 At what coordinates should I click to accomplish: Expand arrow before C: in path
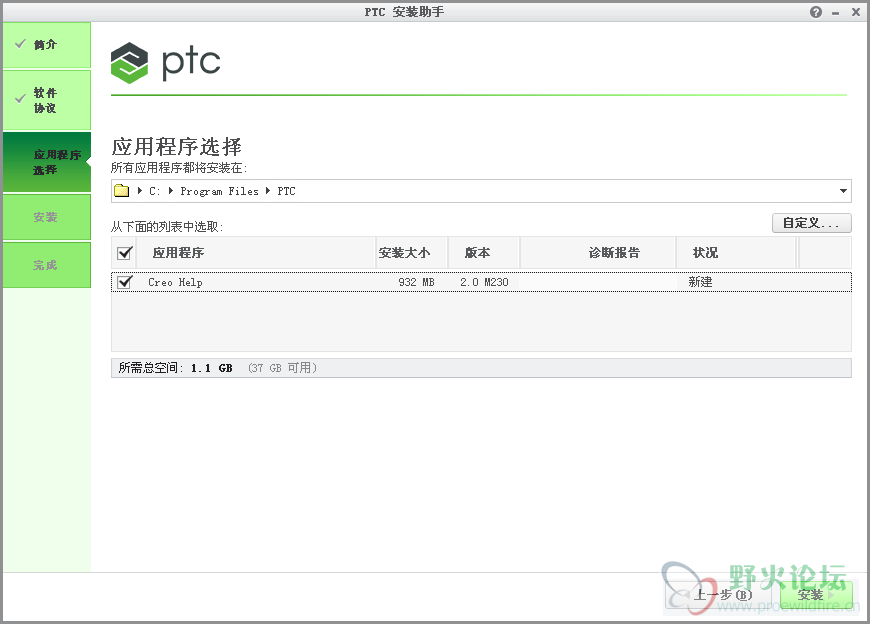click(x=140, y=190)
